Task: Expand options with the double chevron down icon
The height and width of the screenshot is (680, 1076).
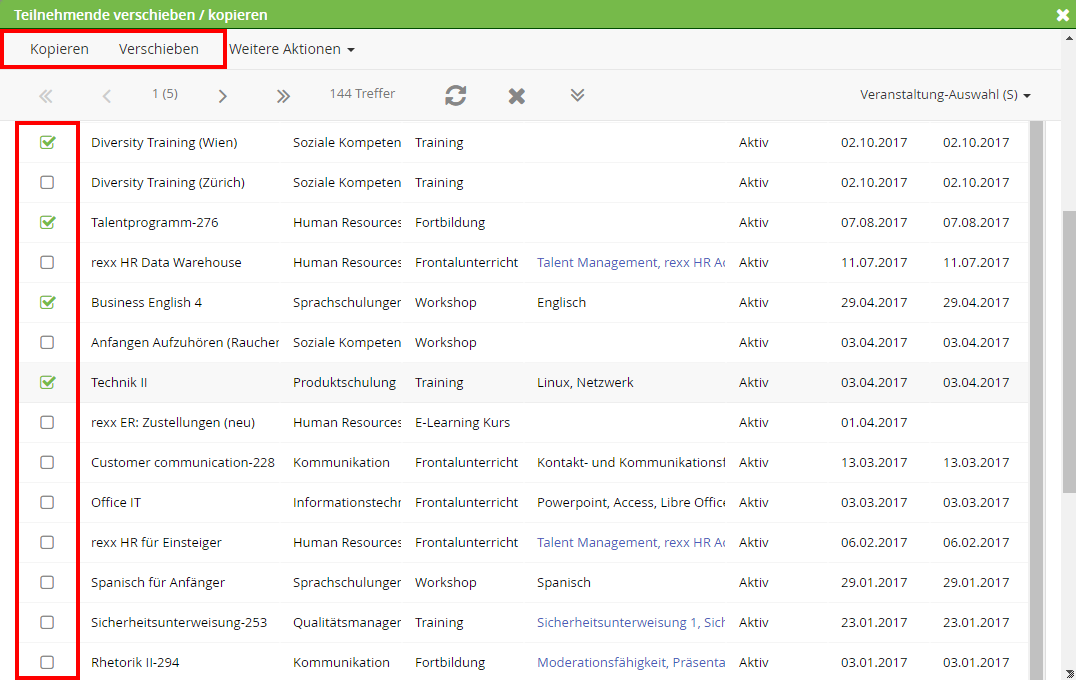Action: tap(577, 95)
